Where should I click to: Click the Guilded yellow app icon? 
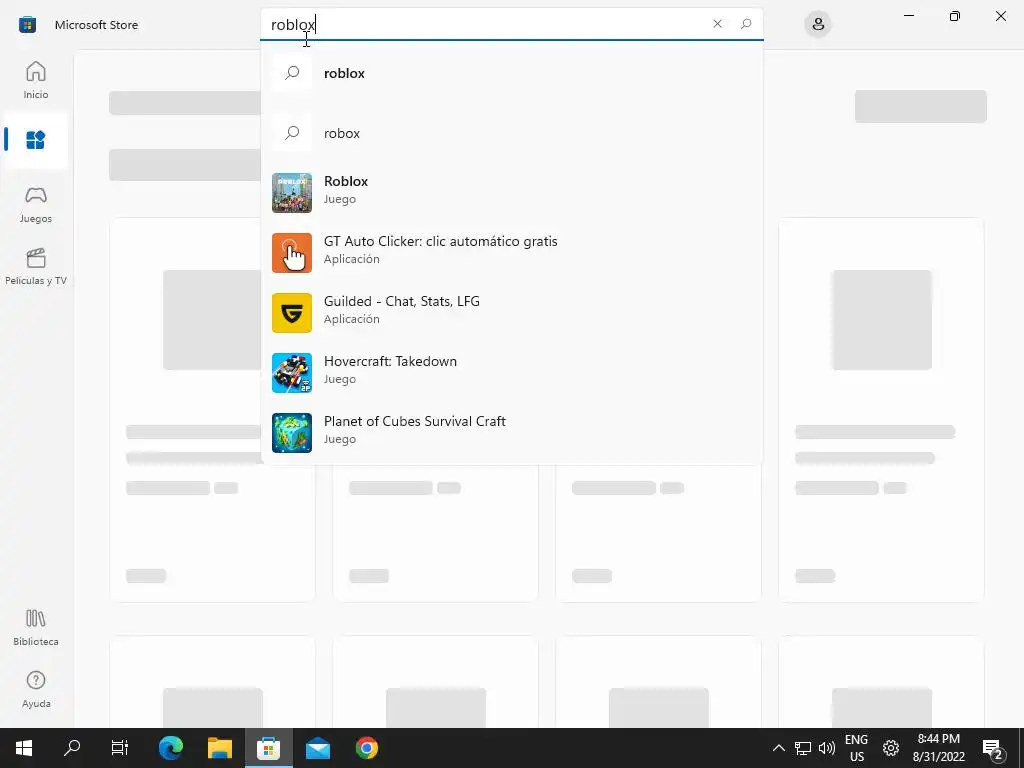click(292, 313)
